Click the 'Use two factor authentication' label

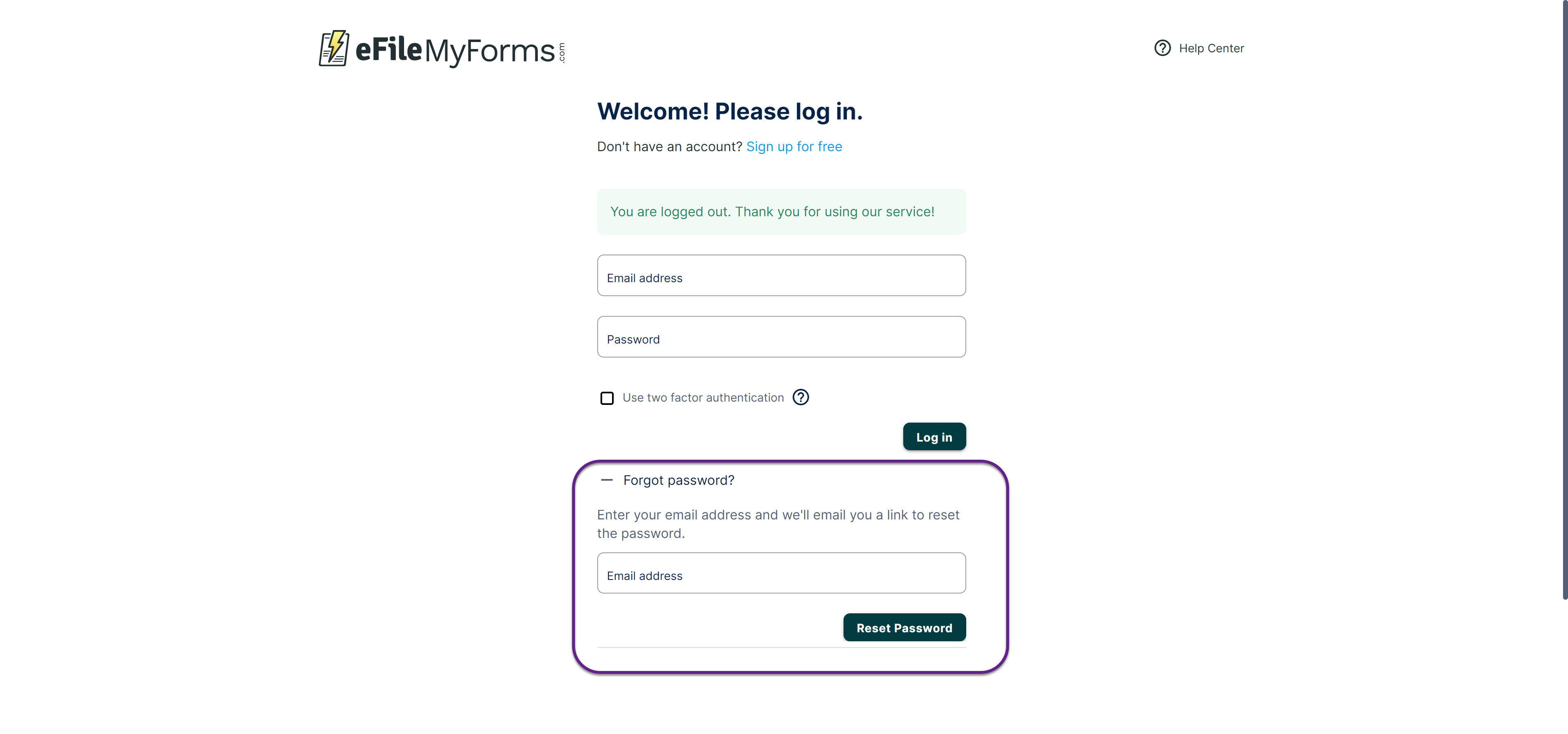[x=702, y=398]
